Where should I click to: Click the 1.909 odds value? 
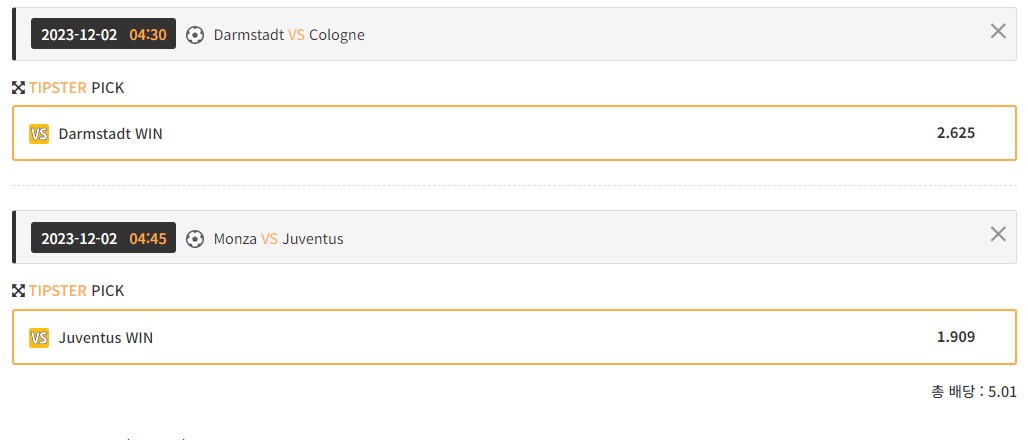point(956,337)
